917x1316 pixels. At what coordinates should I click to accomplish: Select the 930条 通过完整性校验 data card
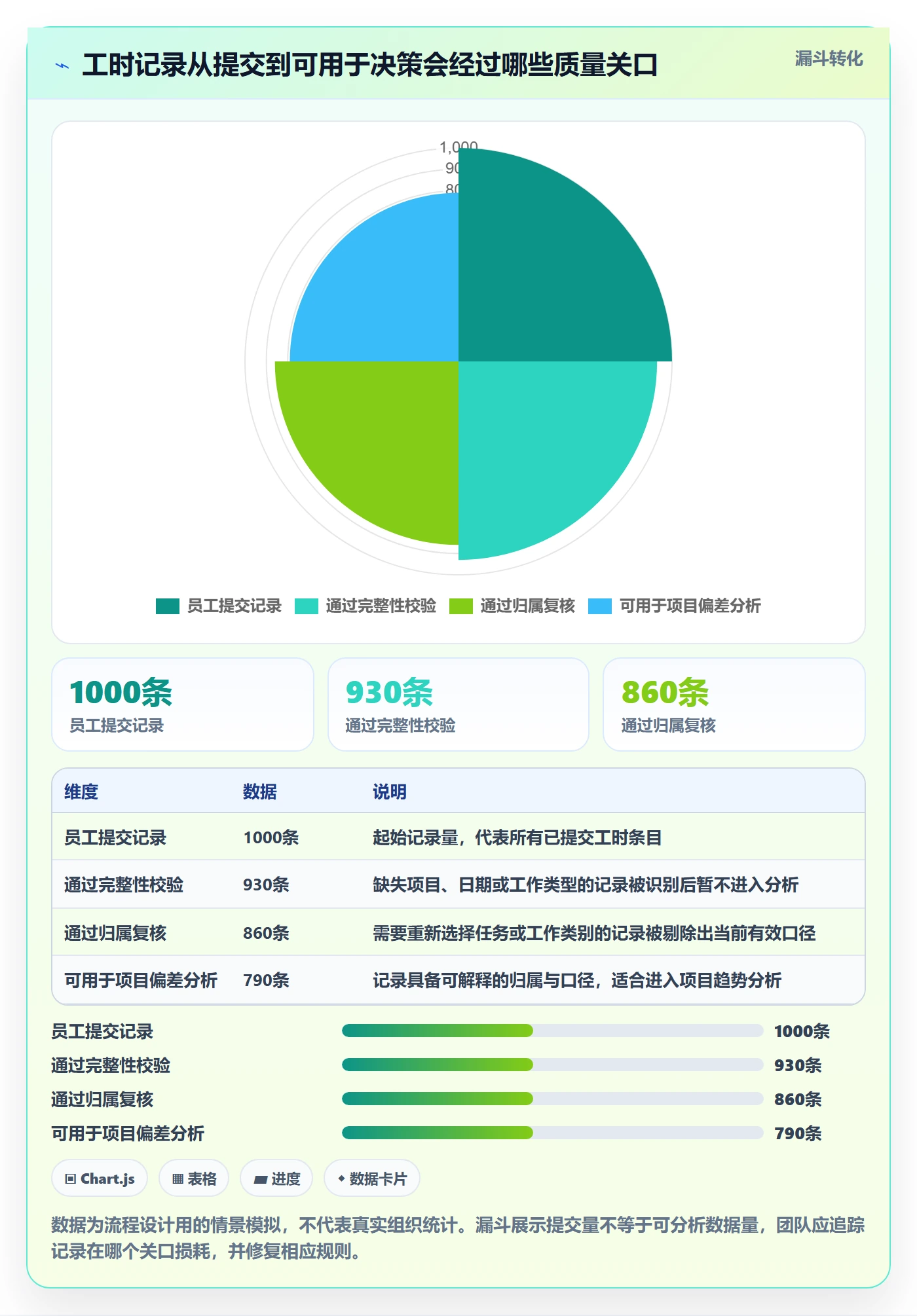coord(458,704)
